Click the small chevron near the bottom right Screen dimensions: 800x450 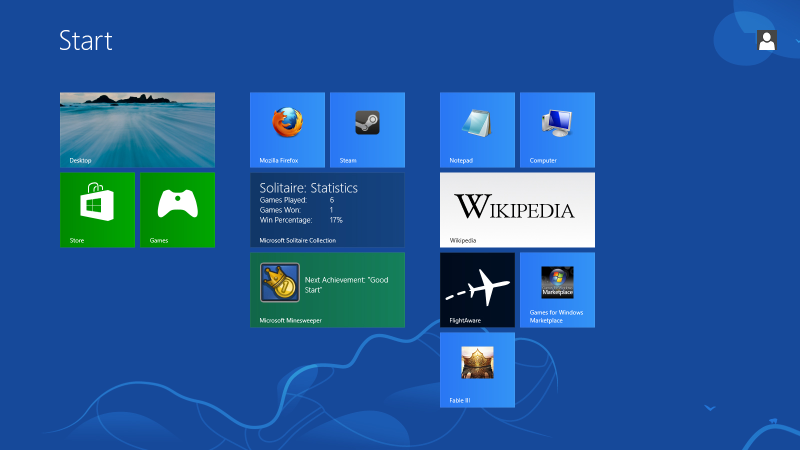point(710,408)
